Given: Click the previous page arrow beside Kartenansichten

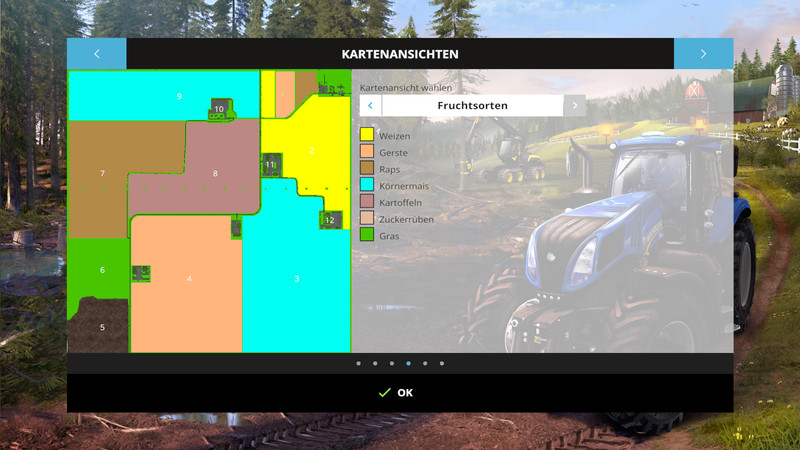Looking at the screenshot, I should click(x=97, y=54).
